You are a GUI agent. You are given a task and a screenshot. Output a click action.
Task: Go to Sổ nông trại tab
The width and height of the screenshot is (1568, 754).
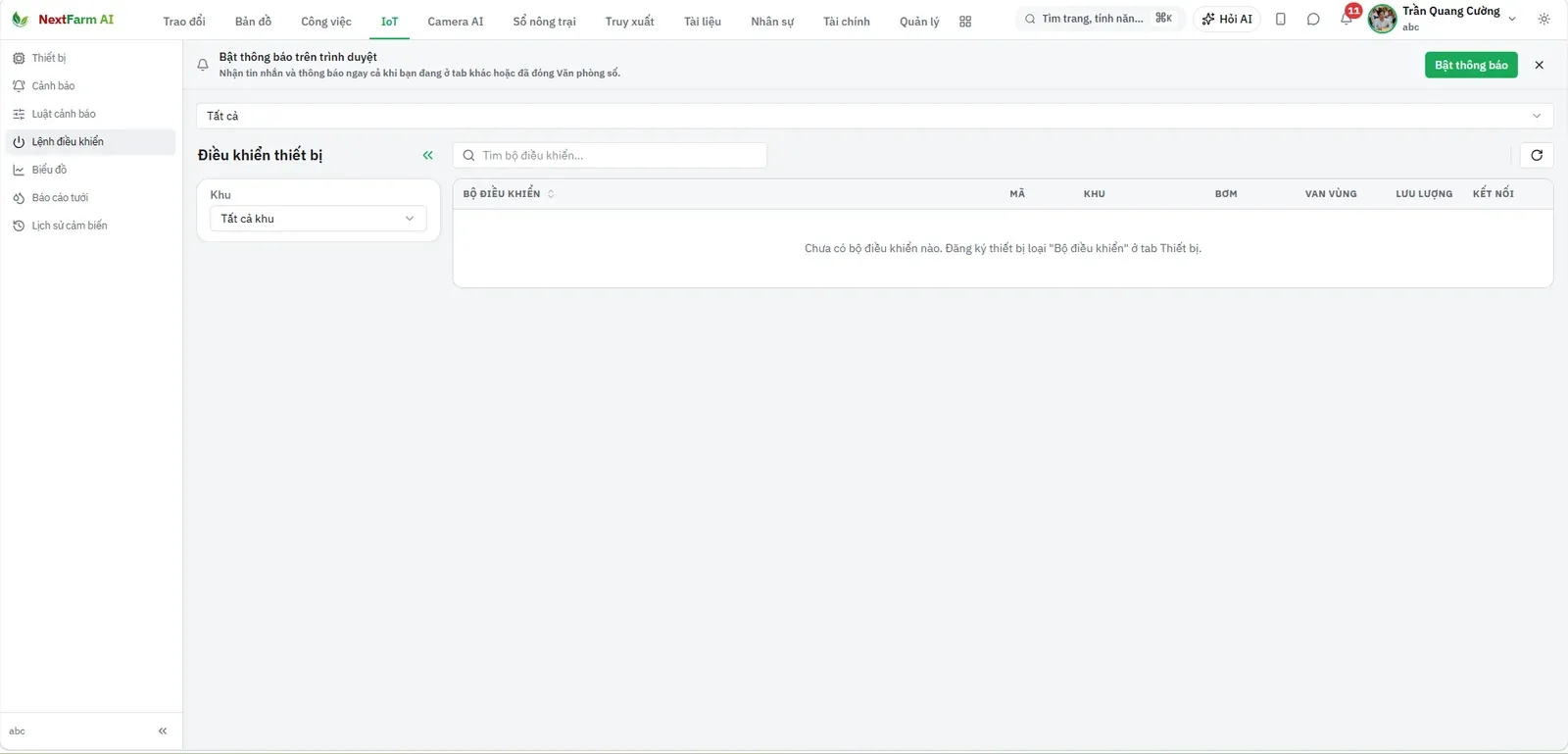pos(545,22)
